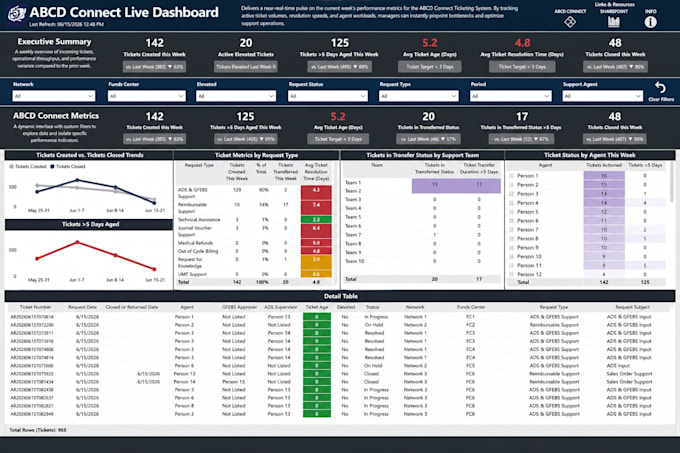
Task: Select ticket row for Person 13 Closed
Action: (340, 374)
